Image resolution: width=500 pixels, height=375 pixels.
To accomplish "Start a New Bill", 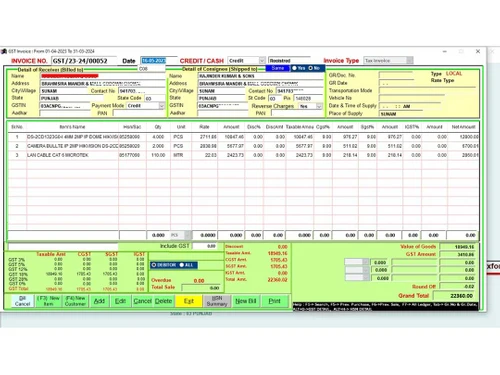I will [x=246, y=301].
